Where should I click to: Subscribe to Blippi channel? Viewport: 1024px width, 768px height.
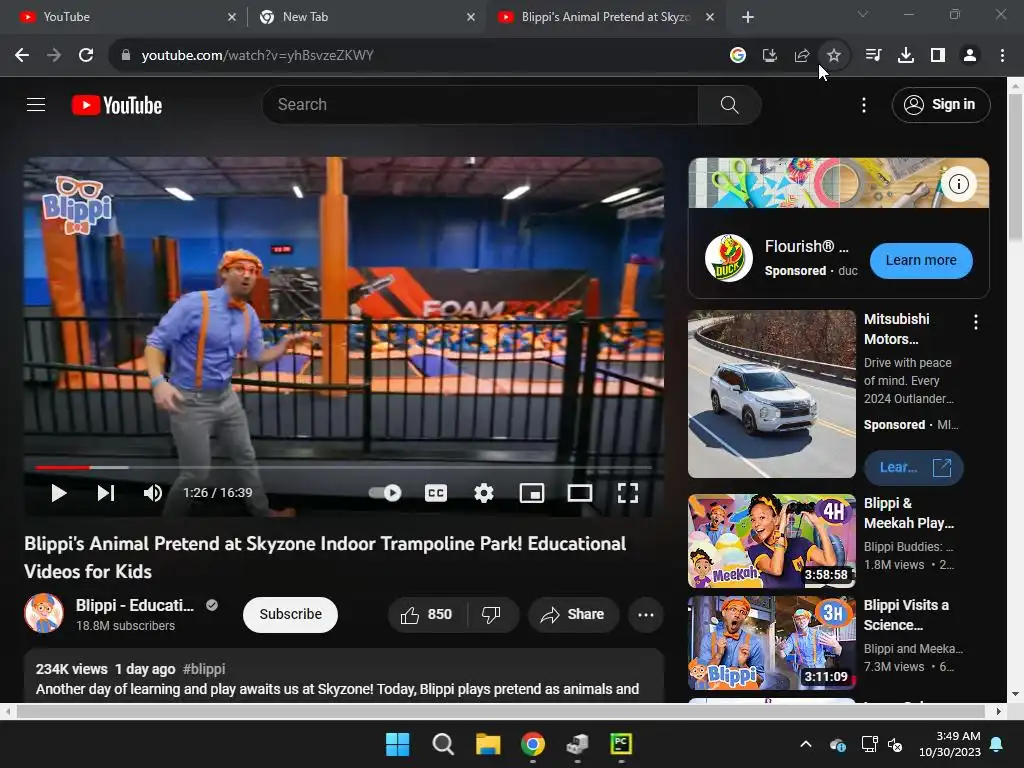[291, 615]
